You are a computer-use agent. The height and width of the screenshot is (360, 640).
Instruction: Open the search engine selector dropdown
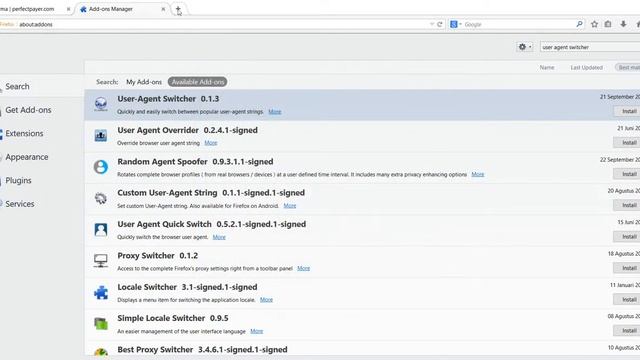coord(456,24)
